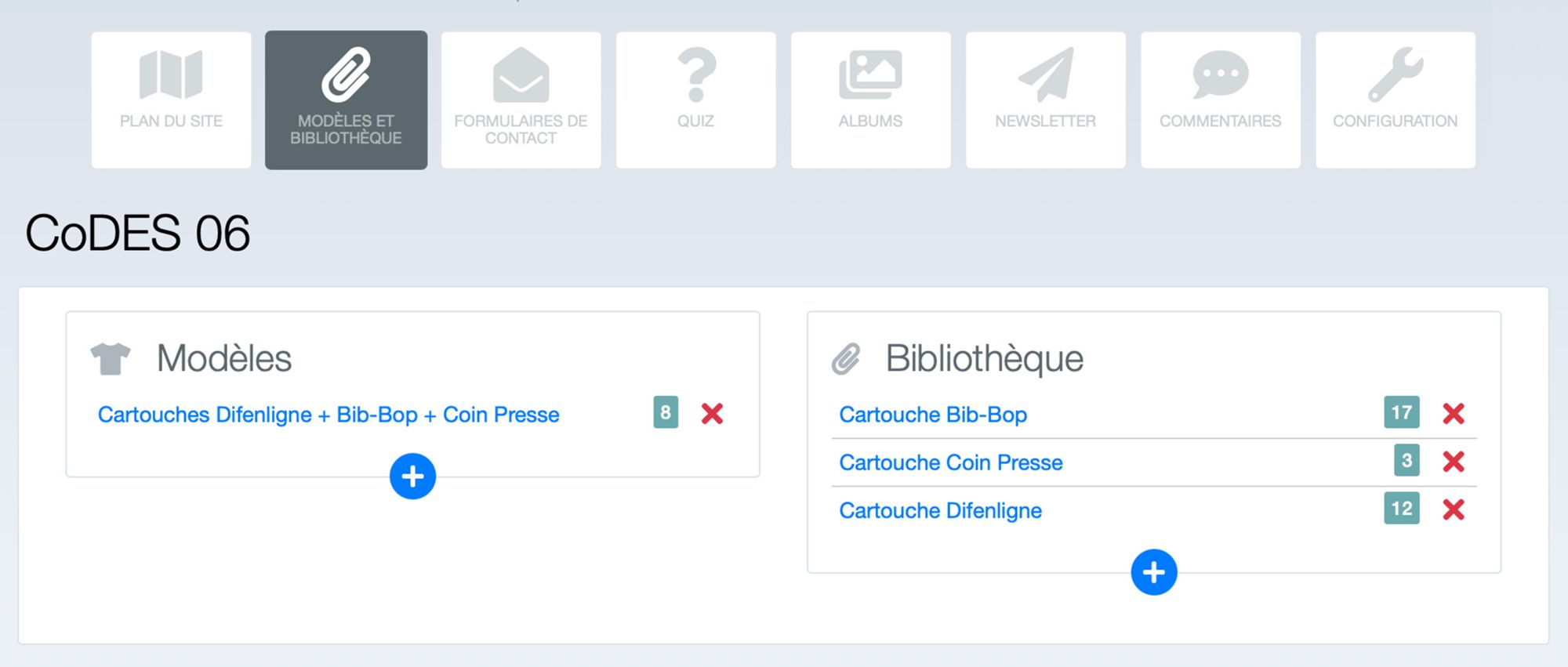Open the Cartouche Bib-Bop library item

[x=933, y=415]
